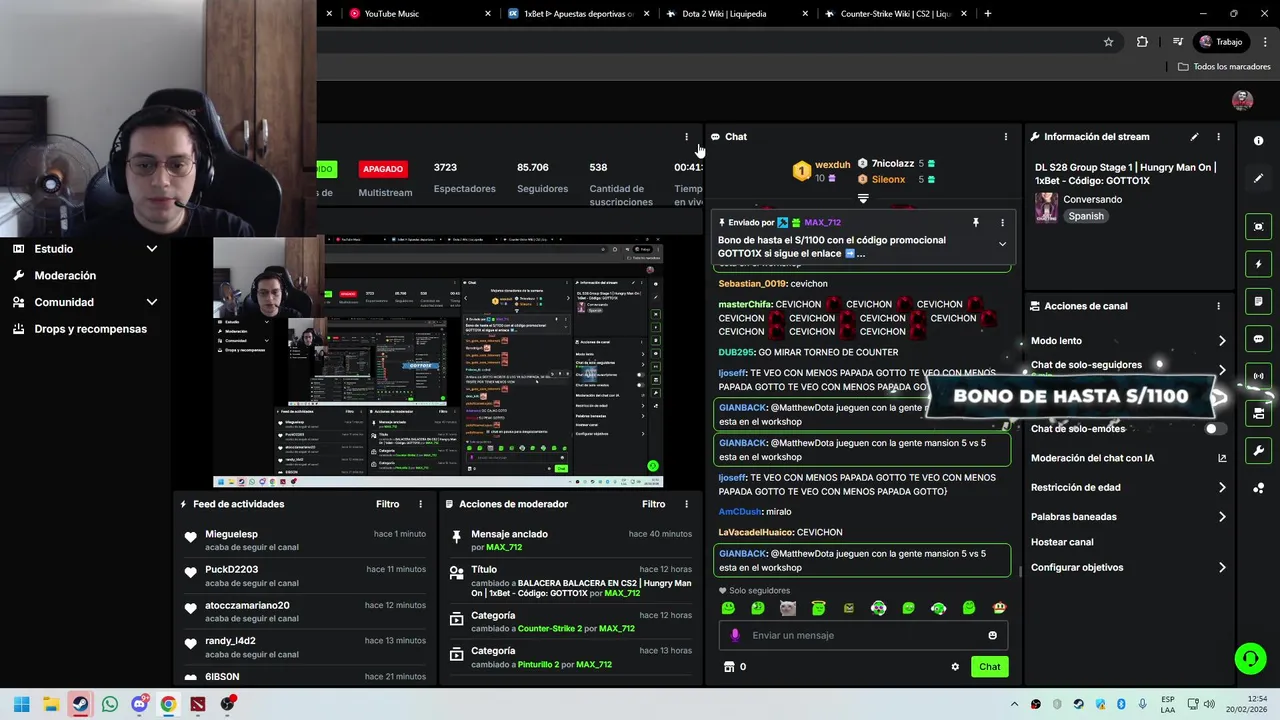Screen dimensions: 1280x720
Task: Click the notes document icon in right sidebar
Action: [x=1258, y=301]
